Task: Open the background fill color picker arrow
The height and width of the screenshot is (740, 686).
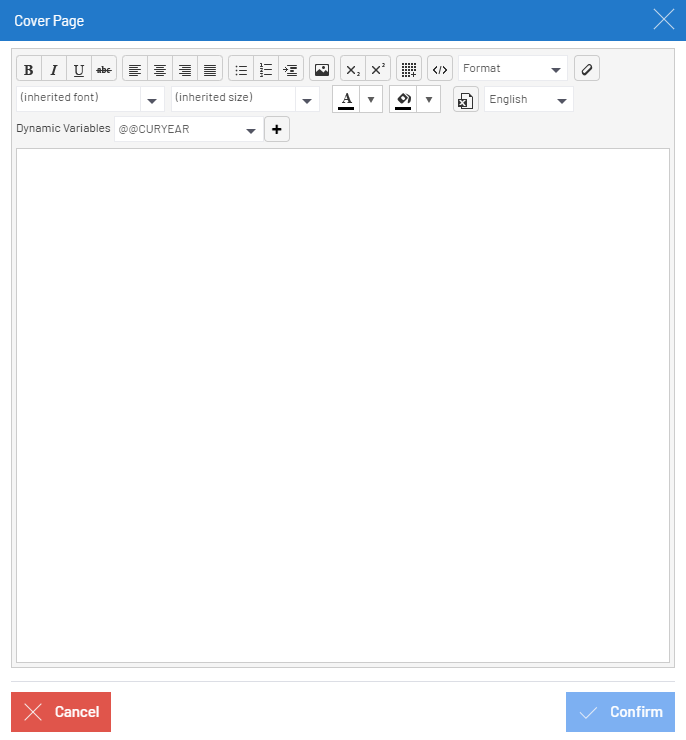Action: (x=429, y=99)
